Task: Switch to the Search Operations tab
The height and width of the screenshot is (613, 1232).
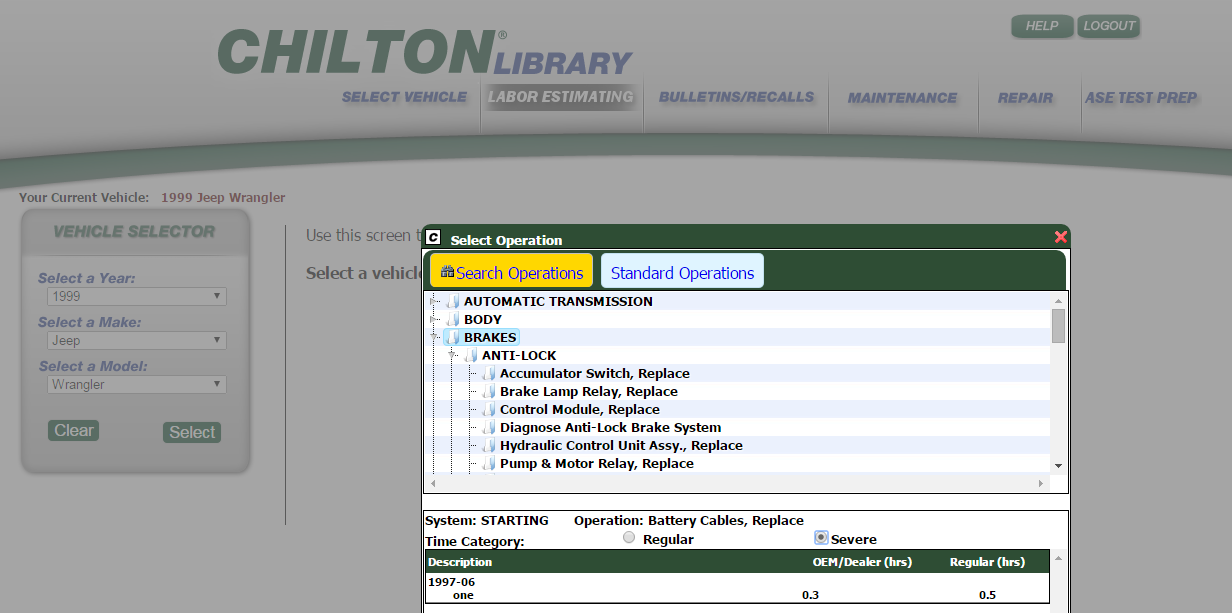Action: pos(511,272)
